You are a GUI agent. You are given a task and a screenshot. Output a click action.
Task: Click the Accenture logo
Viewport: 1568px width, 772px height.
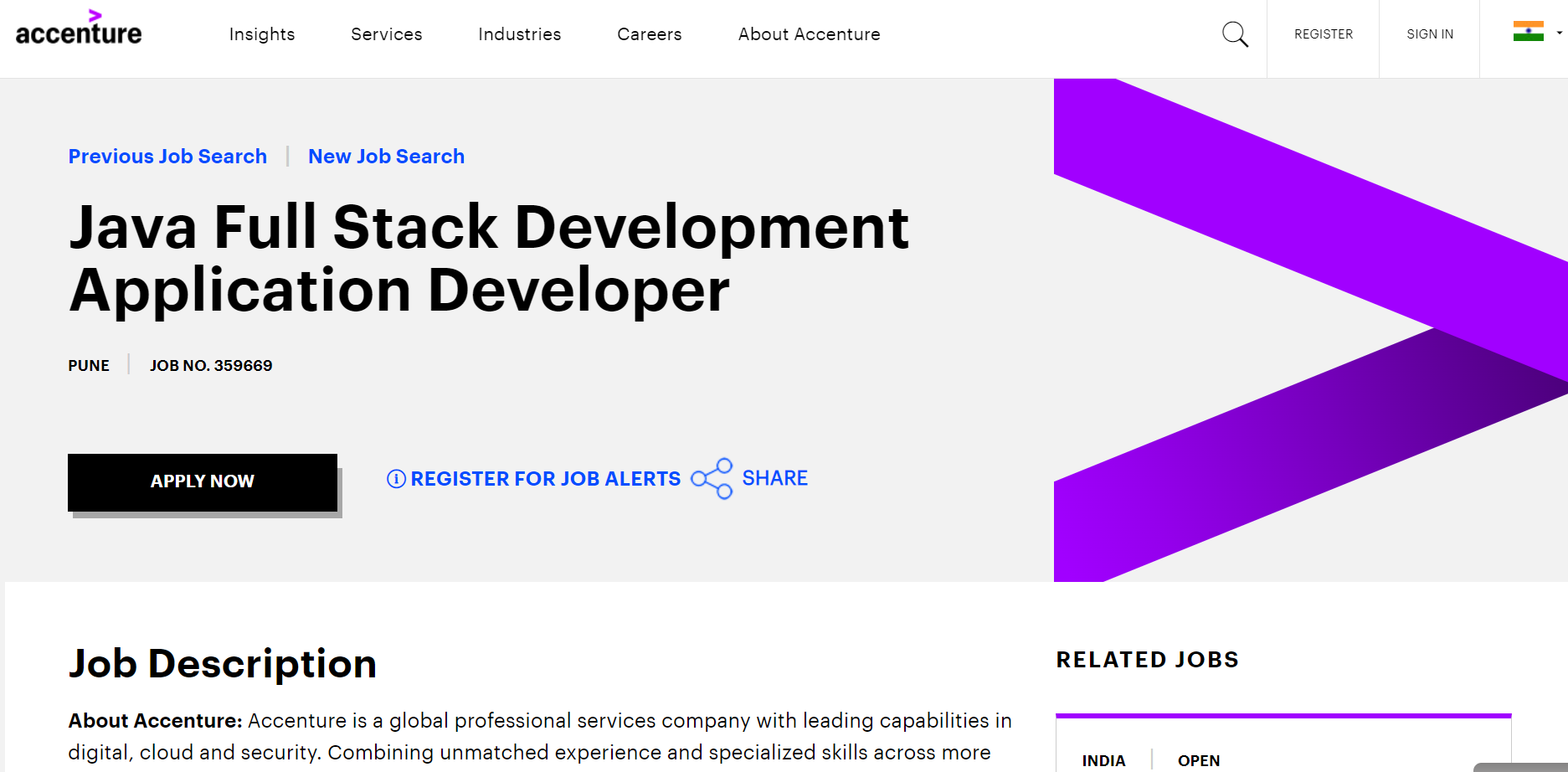[x=79, y=28]
